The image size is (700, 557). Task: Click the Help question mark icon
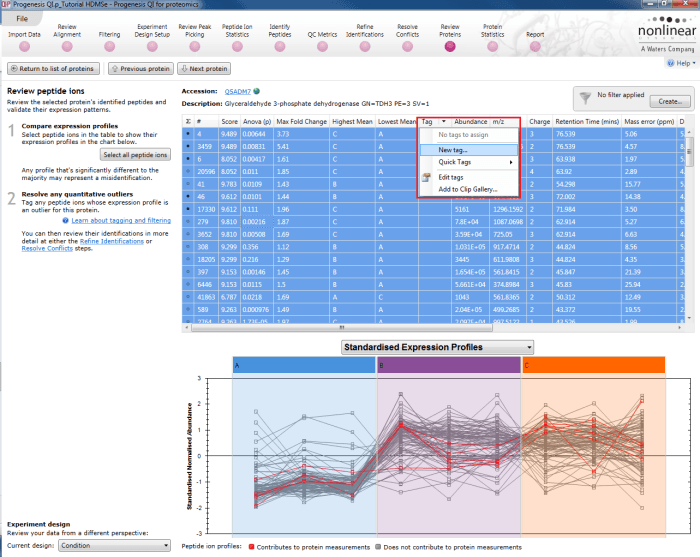[x=671, y=63]
